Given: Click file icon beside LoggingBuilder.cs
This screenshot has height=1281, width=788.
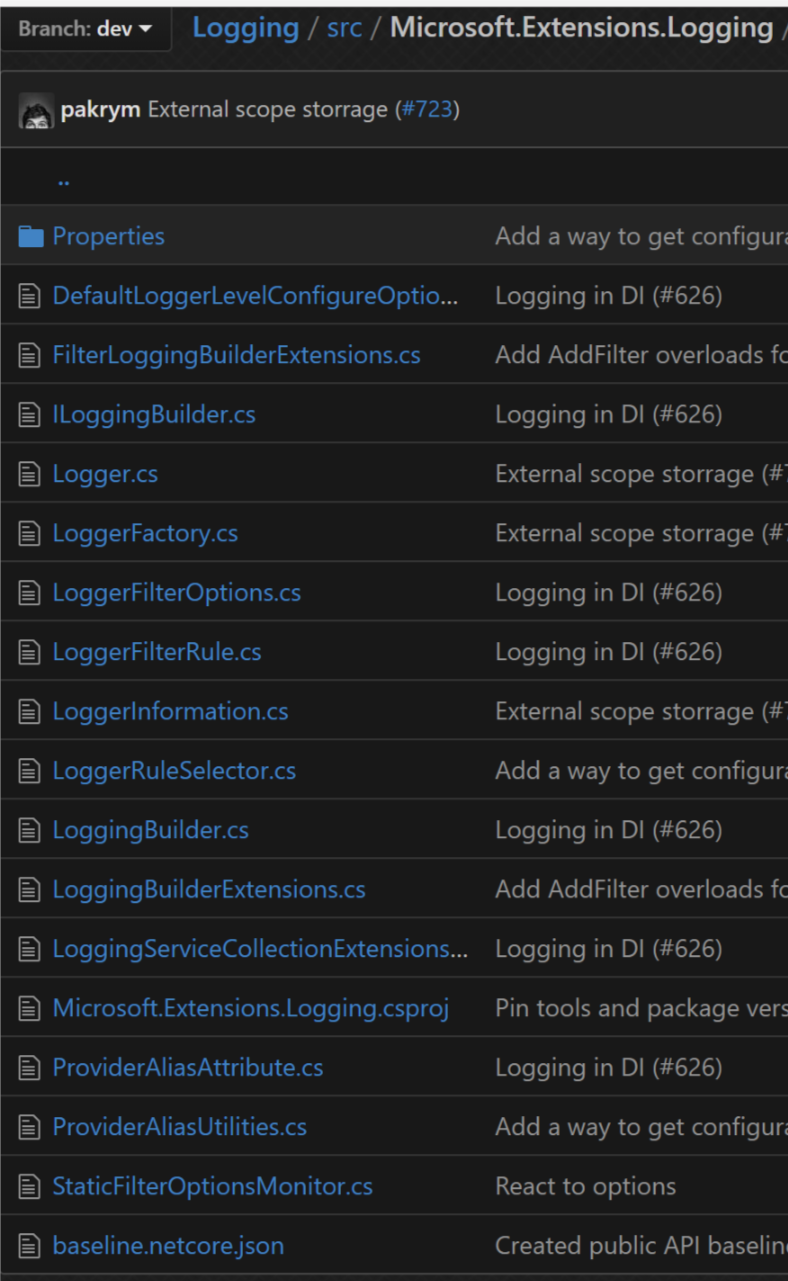Looking at the screenshot, I should point(31,830).
